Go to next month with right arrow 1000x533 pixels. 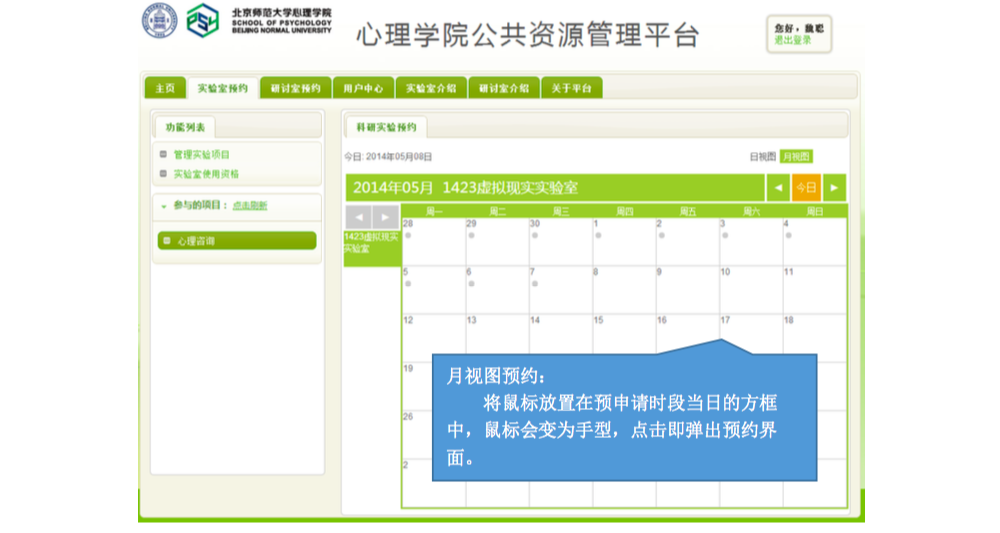point(834,187)
